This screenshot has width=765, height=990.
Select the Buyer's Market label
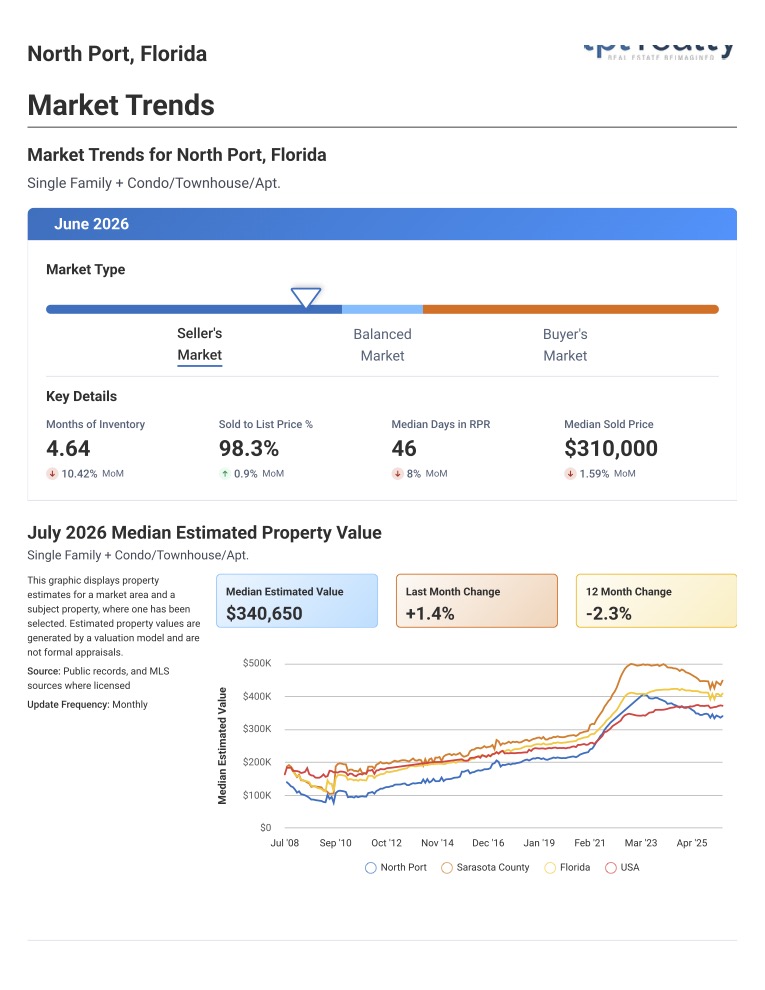coord(565,345)
